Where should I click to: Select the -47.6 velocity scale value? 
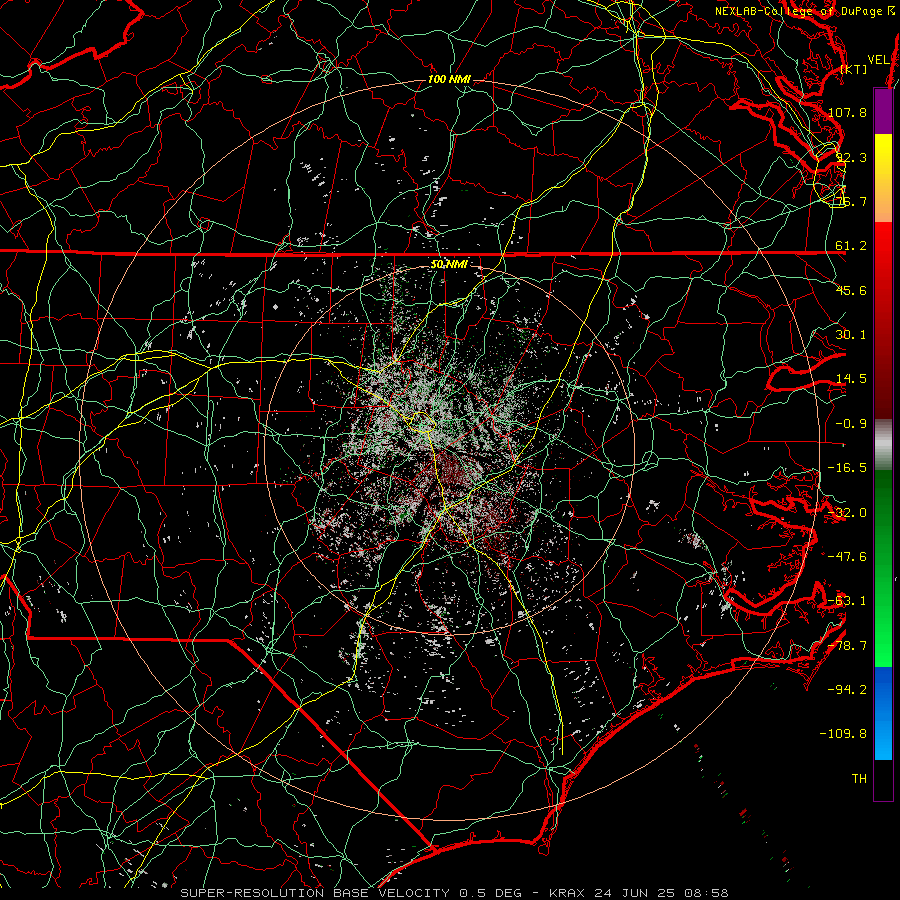847,557
